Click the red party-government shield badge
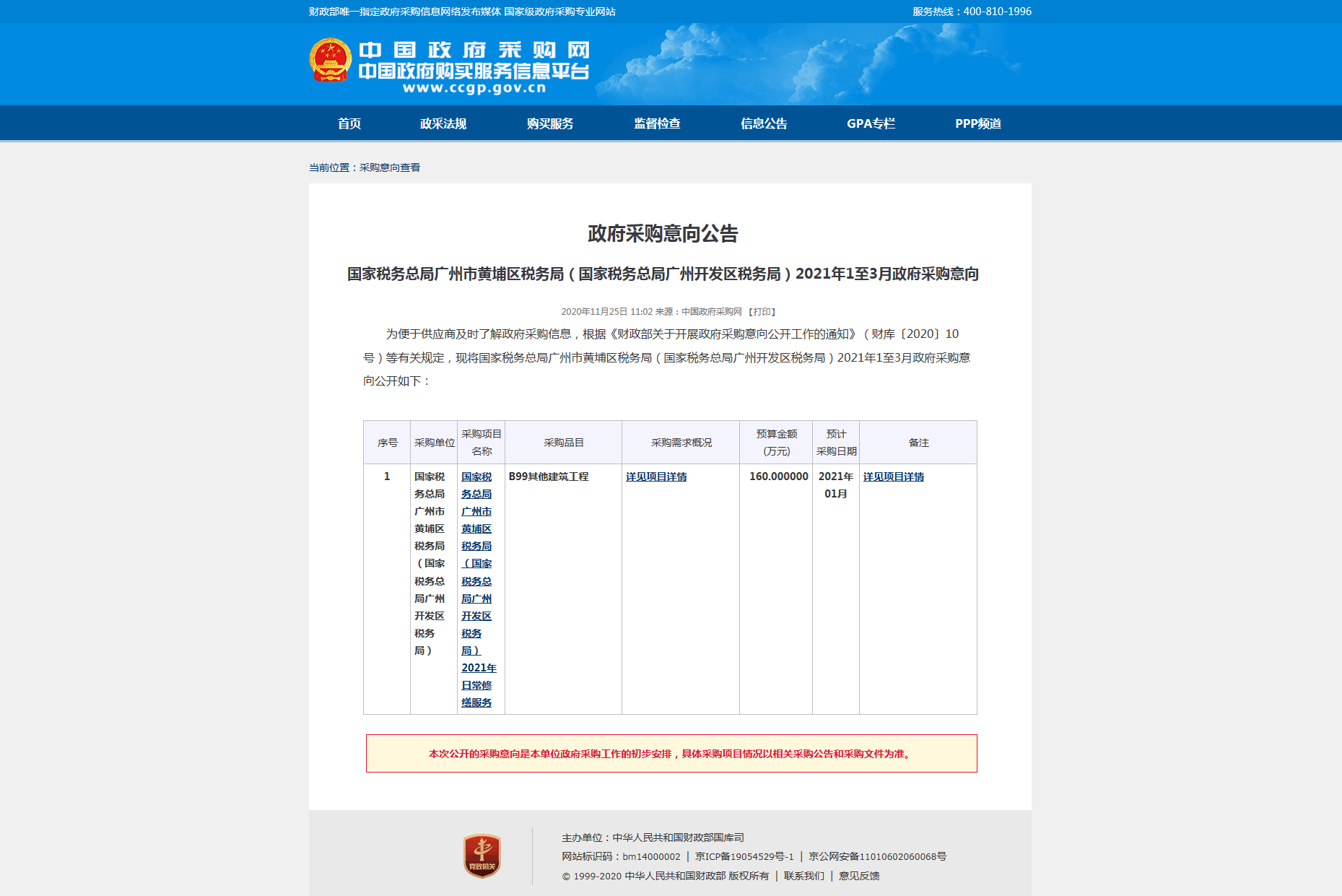Image resolution: width=1342 pixels, height=896 pixels. pyautogui.click(x=482, y=856)
